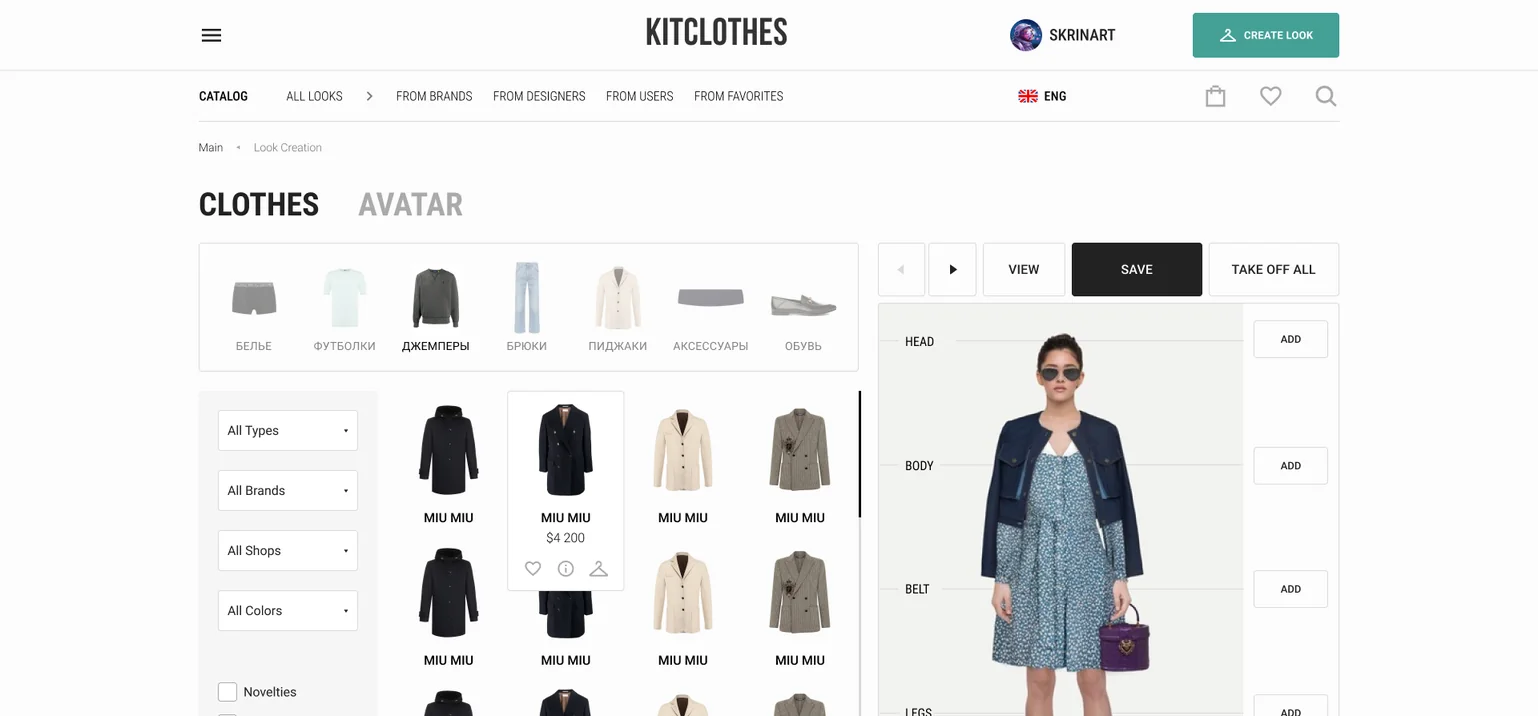
Task: Click Add button for Belt
Action: tap(1291, 589)
